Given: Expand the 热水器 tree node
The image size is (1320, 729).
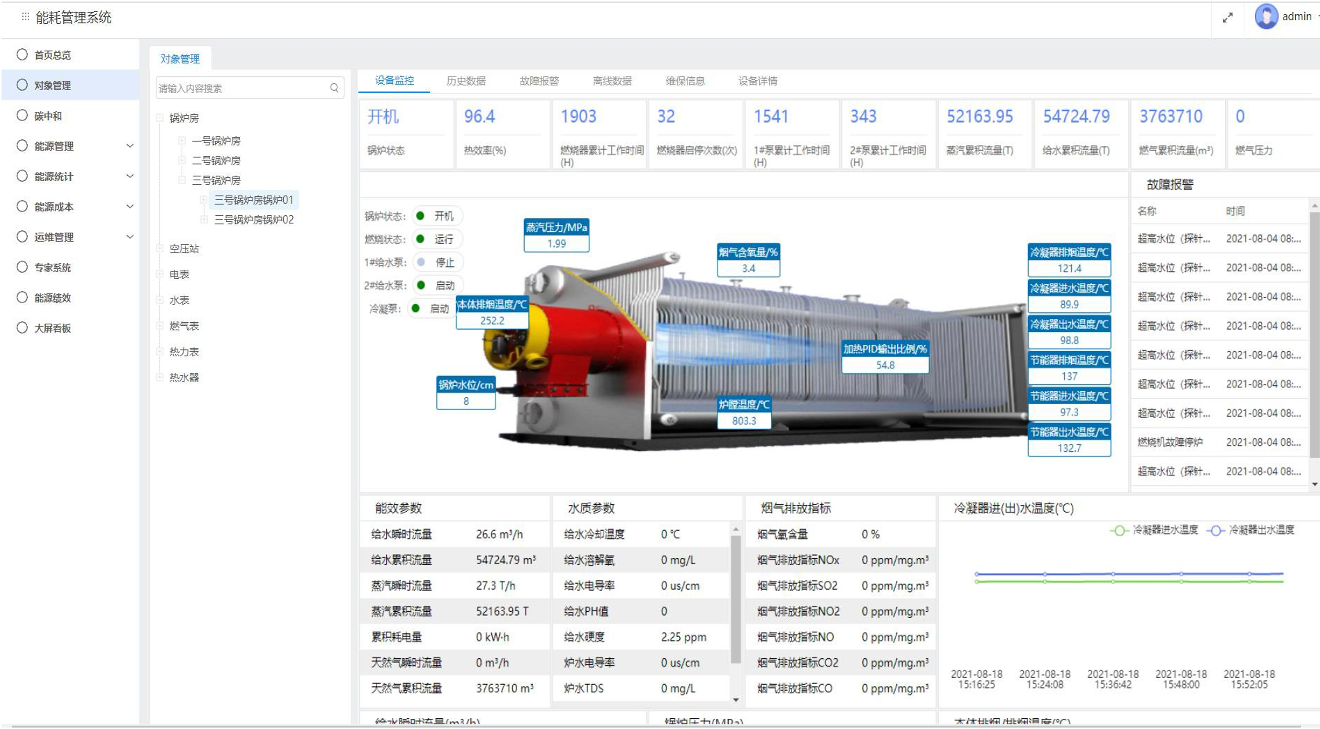Looking at the screenshot, I should click(x=160, y=378).
